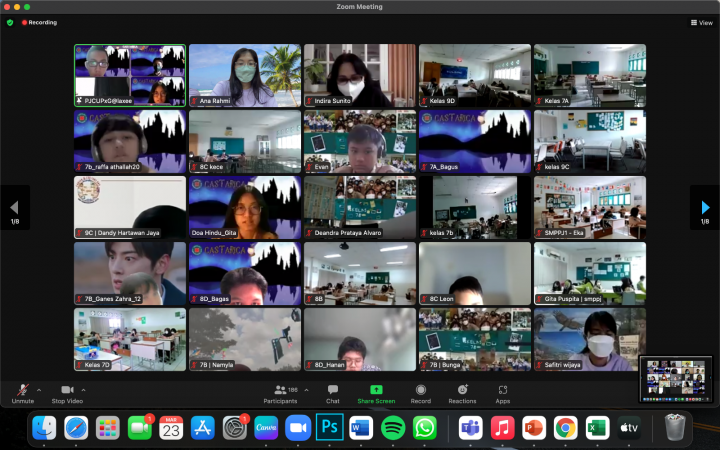Viewport: 720px width, 450px height.
Task: Open the View layout menu
Action: click(701, 22)
